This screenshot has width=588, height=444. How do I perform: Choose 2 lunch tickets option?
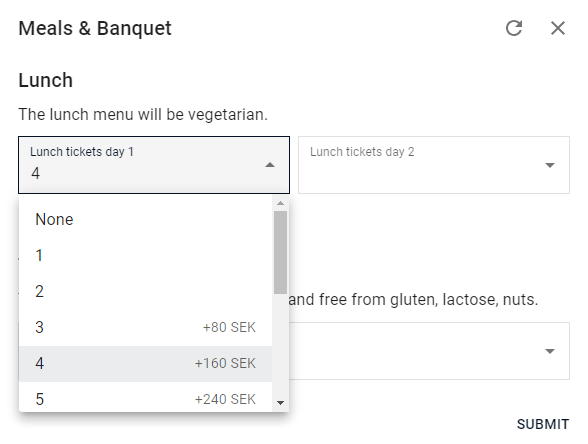(x=146, y=291)
